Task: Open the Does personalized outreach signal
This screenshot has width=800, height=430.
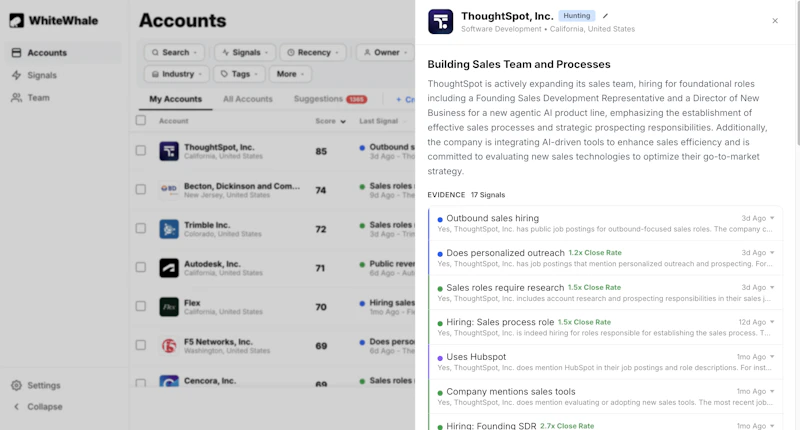Action: point(606,258)
